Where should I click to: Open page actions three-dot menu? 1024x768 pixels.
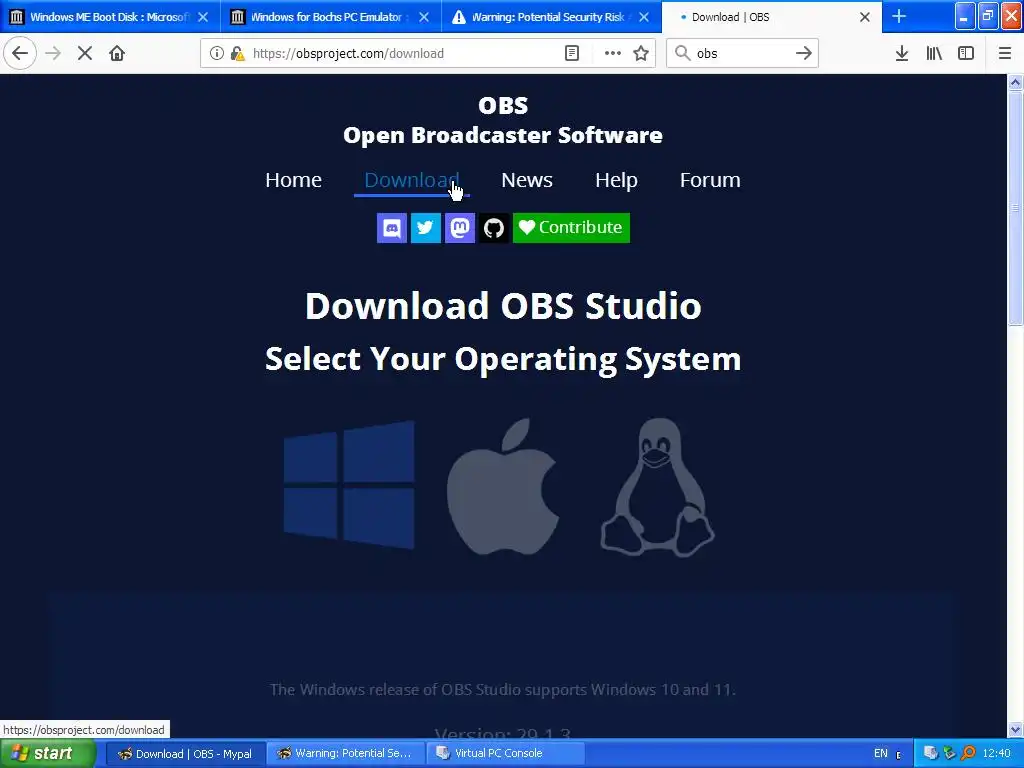(x=613, y=53)
